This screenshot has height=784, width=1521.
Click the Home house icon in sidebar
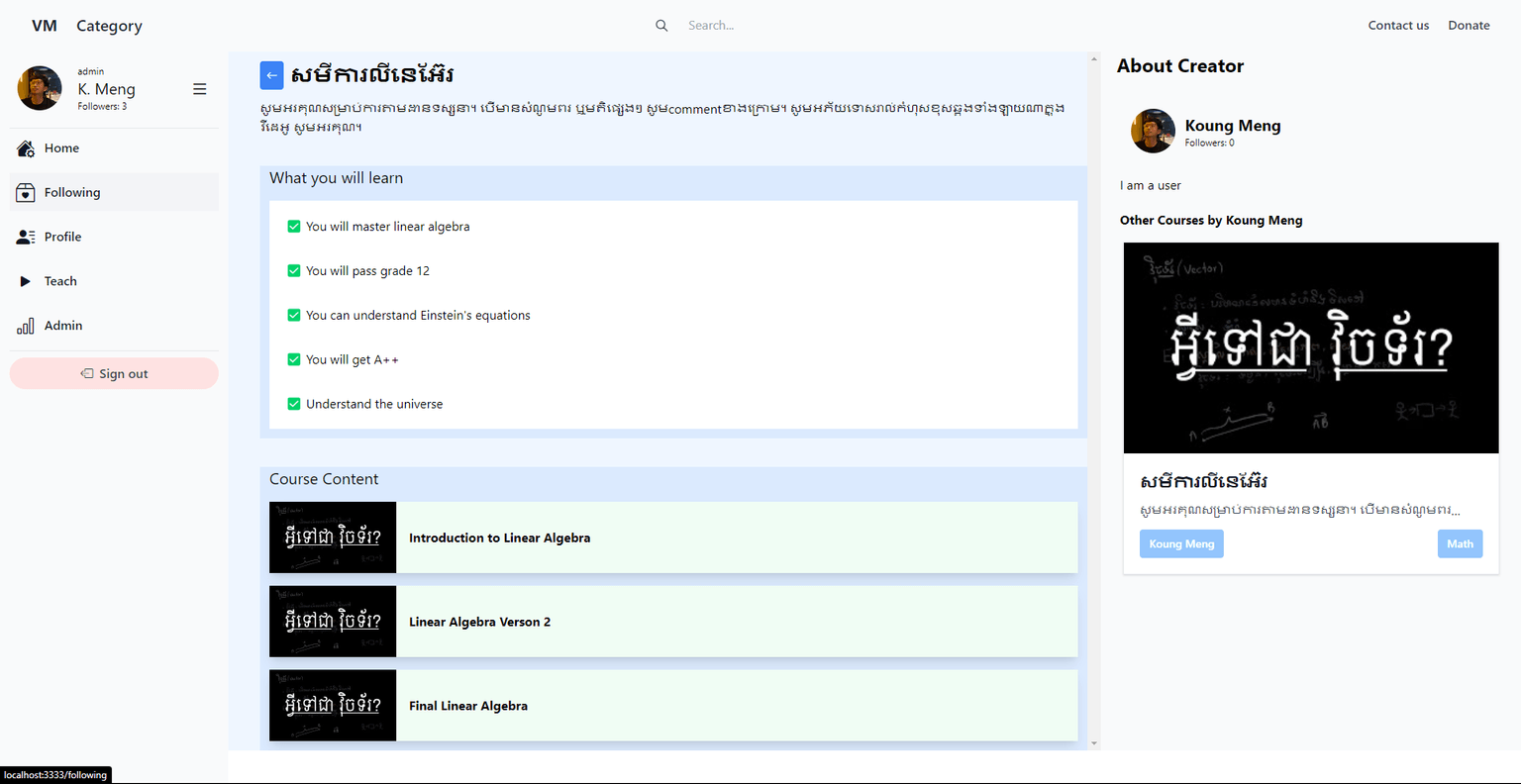(26, 148)
